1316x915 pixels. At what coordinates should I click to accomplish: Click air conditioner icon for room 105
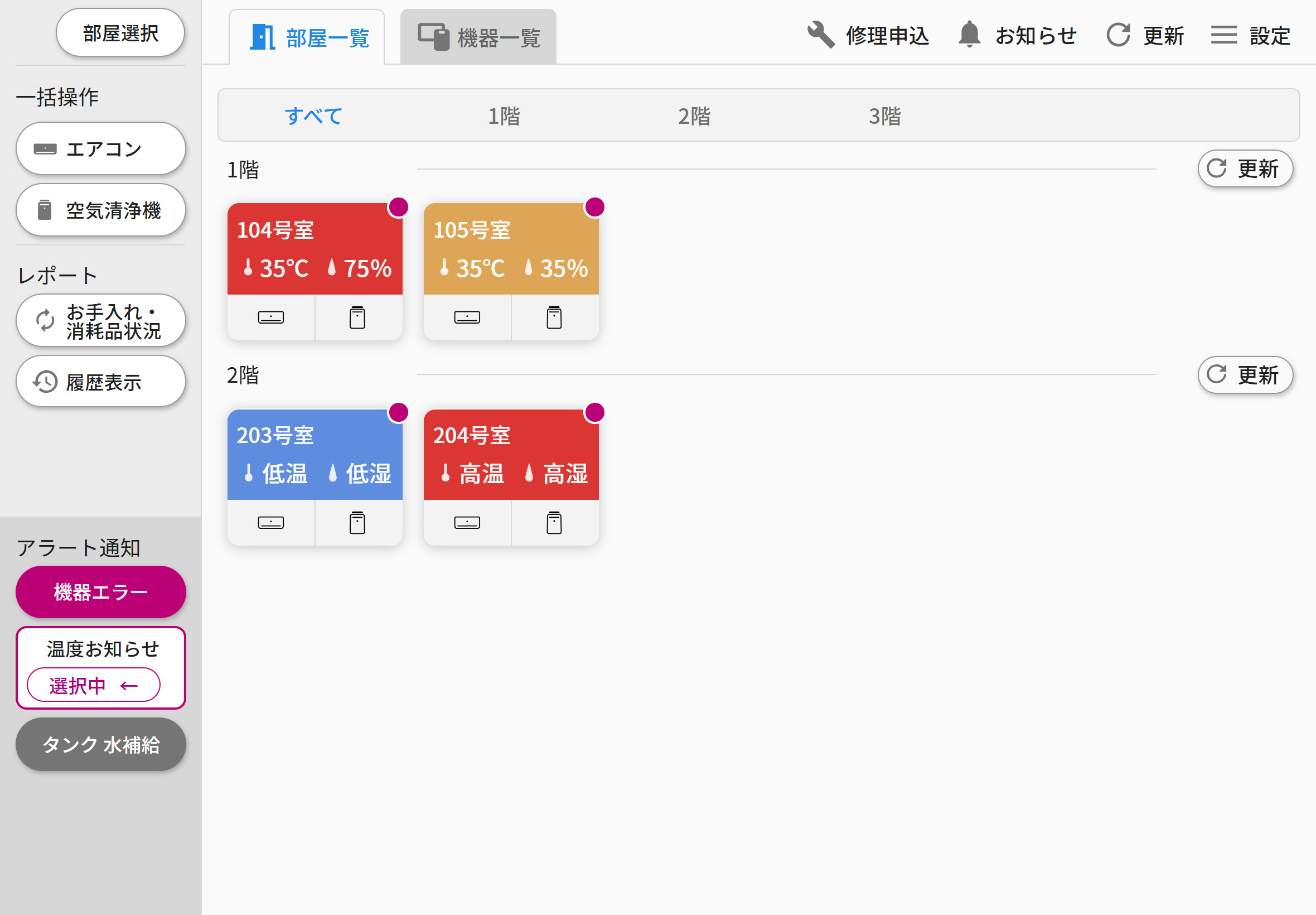click(467, 317)
